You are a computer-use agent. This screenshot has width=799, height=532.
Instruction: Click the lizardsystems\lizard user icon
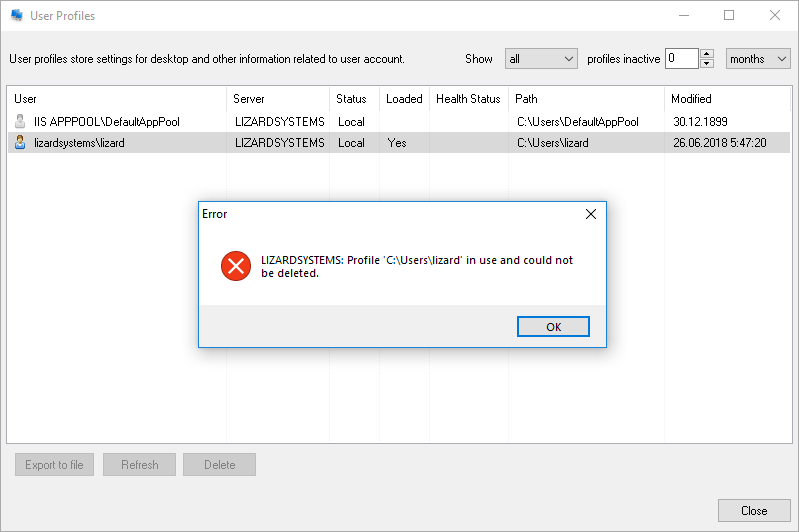pyautogui.click(x=20, y=143)
